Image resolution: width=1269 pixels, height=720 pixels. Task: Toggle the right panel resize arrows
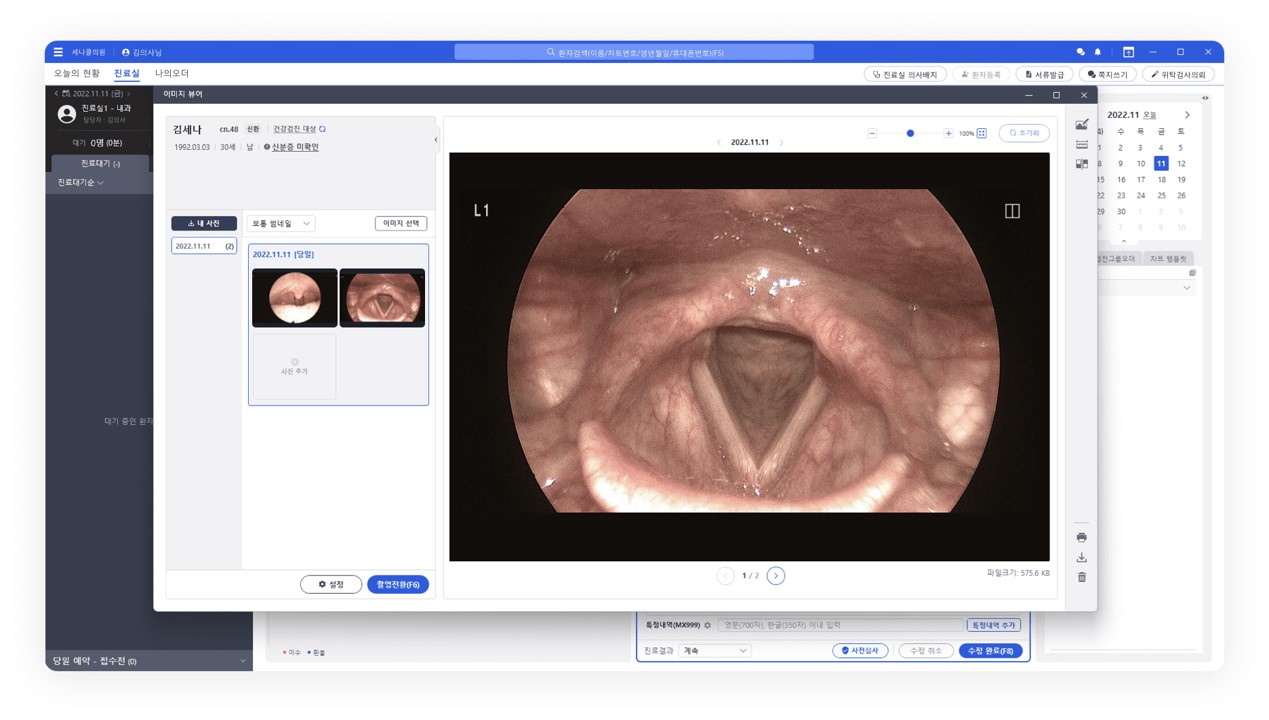1205,98
